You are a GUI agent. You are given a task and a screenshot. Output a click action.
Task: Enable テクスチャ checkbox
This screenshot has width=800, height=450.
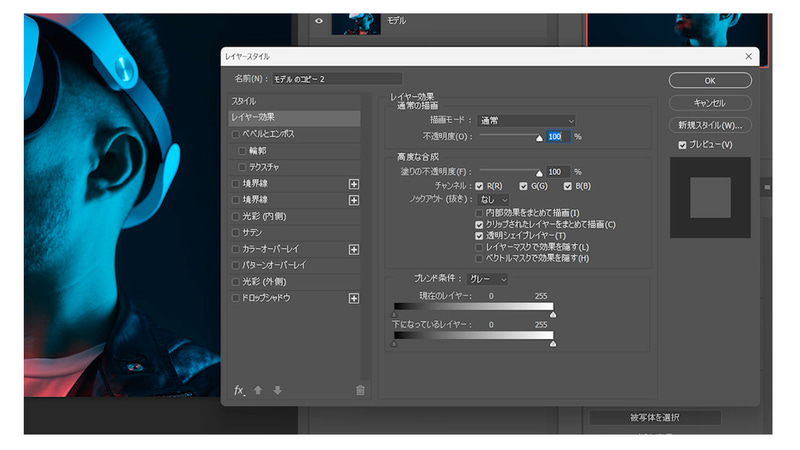click(242, 167)
